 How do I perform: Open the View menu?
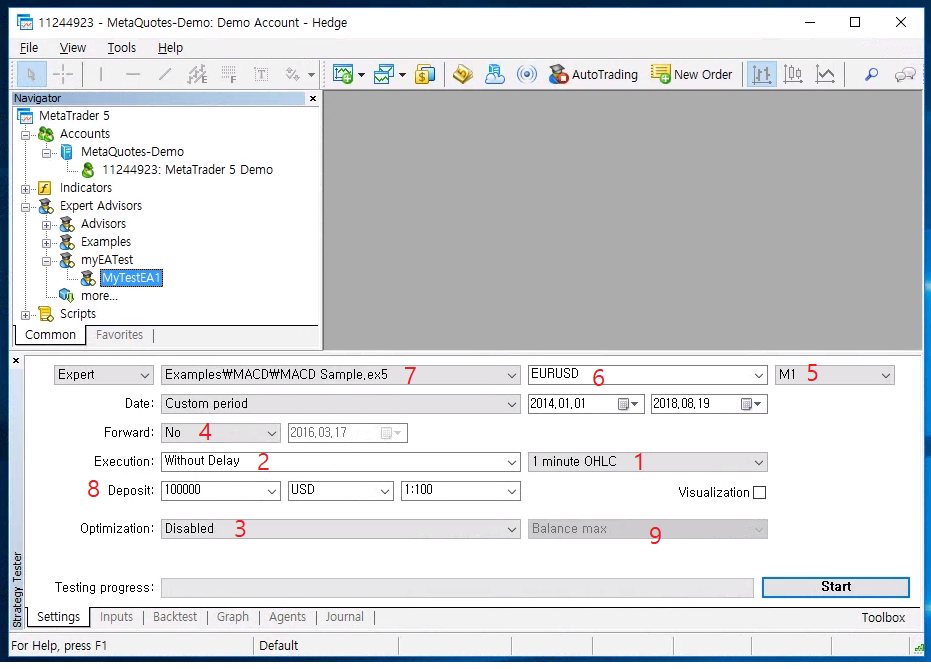pyautogui.click(x=72, y=48)
